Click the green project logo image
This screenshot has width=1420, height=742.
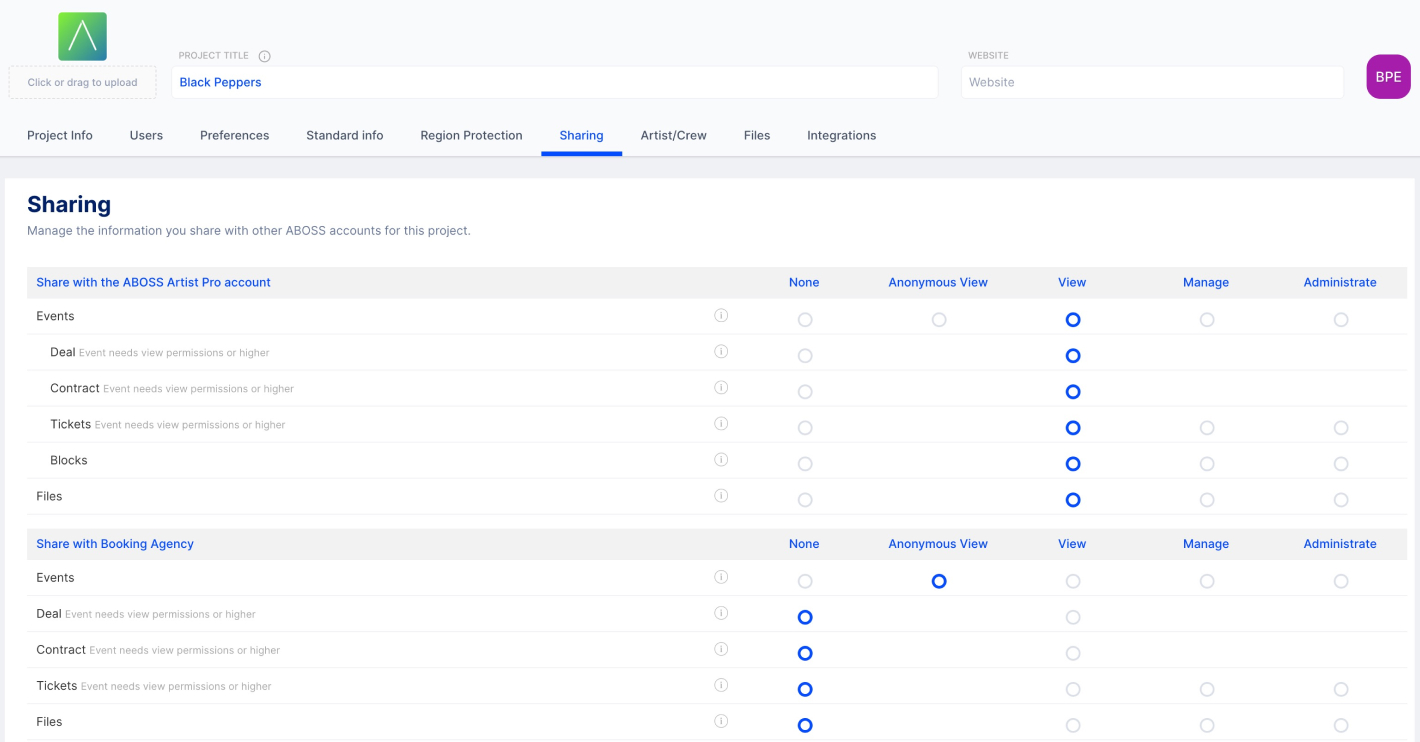pyautogui.click(x=82, y=37)
